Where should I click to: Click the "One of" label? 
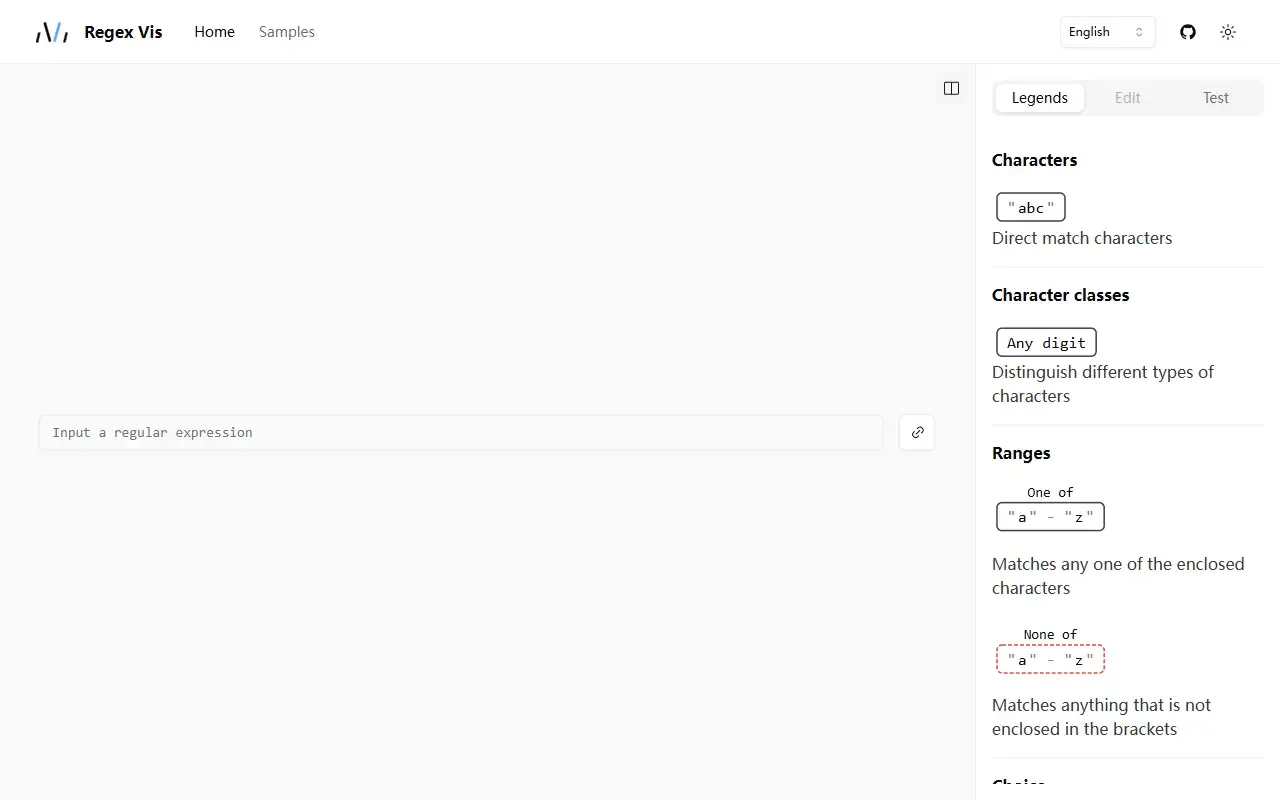point(1050,492)
